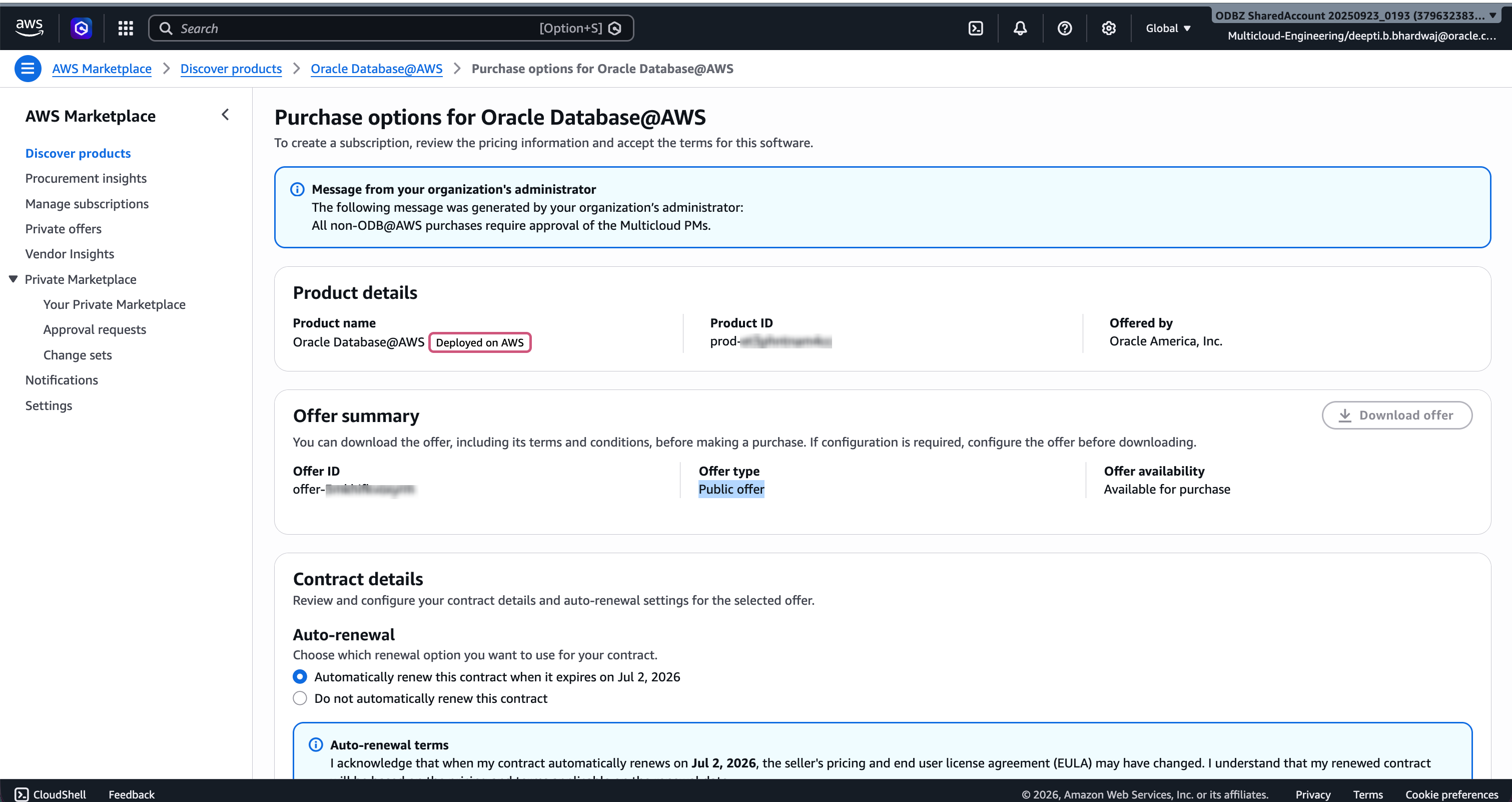Screen dimensions: 1512x802
Task: Open the services grid menu icon
Action: click(x=126, y=28)
